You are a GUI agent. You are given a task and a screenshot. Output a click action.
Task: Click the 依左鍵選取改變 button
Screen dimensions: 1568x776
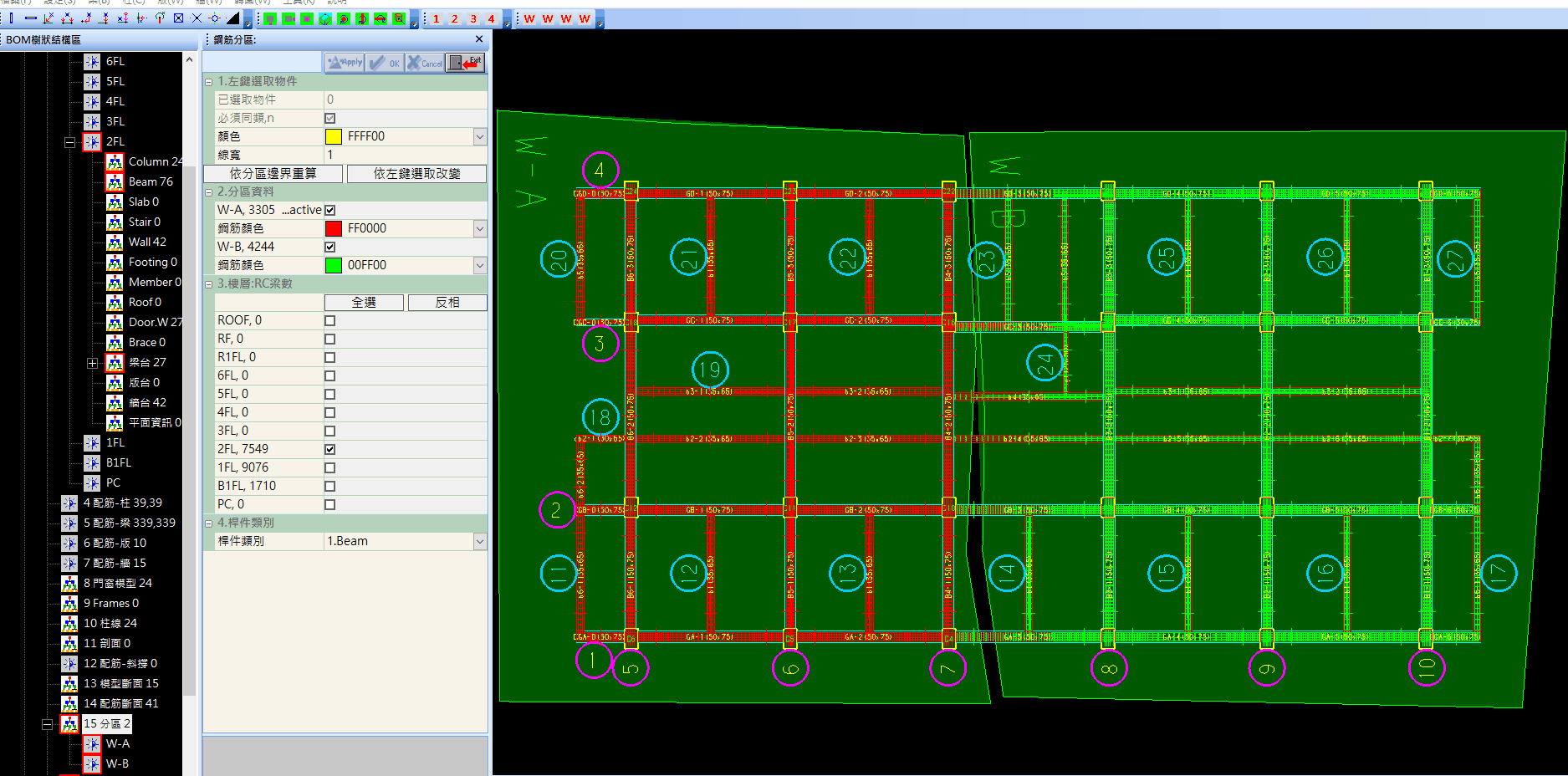click(x=416, y=173)
